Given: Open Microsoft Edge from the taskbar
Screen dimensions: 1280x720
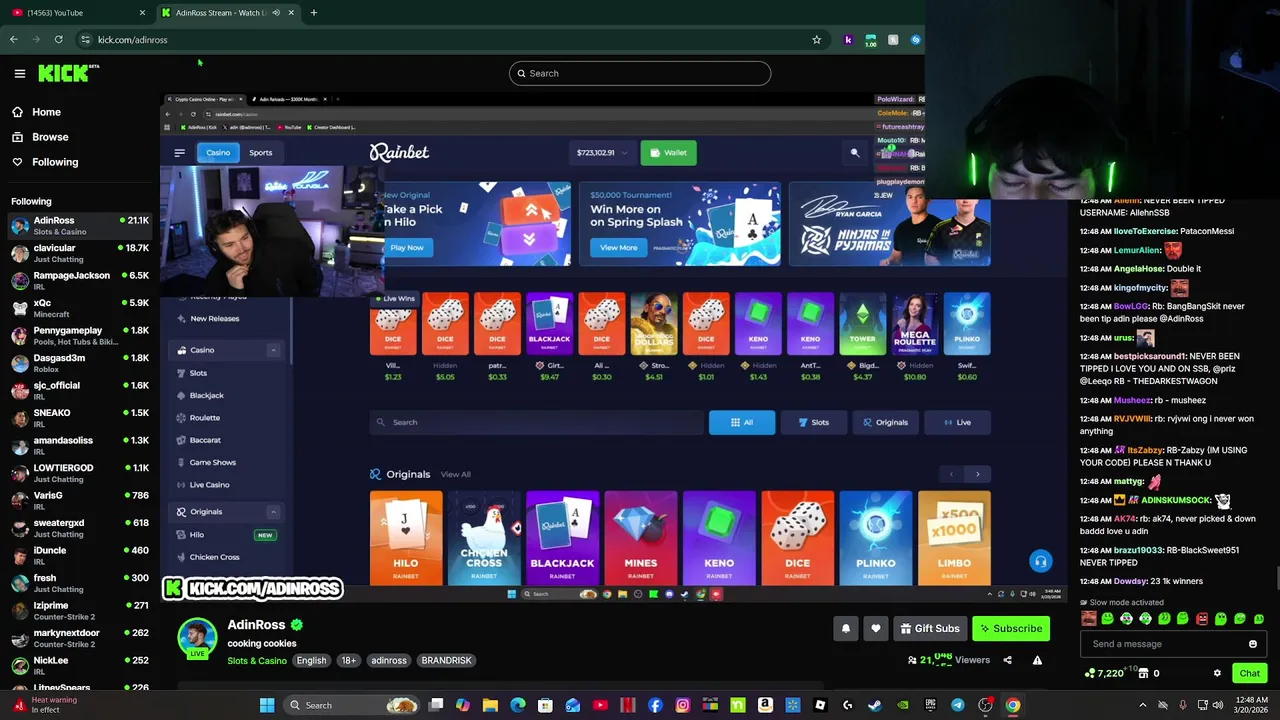Looking at the screenshot, I should (x=518, y=705).
